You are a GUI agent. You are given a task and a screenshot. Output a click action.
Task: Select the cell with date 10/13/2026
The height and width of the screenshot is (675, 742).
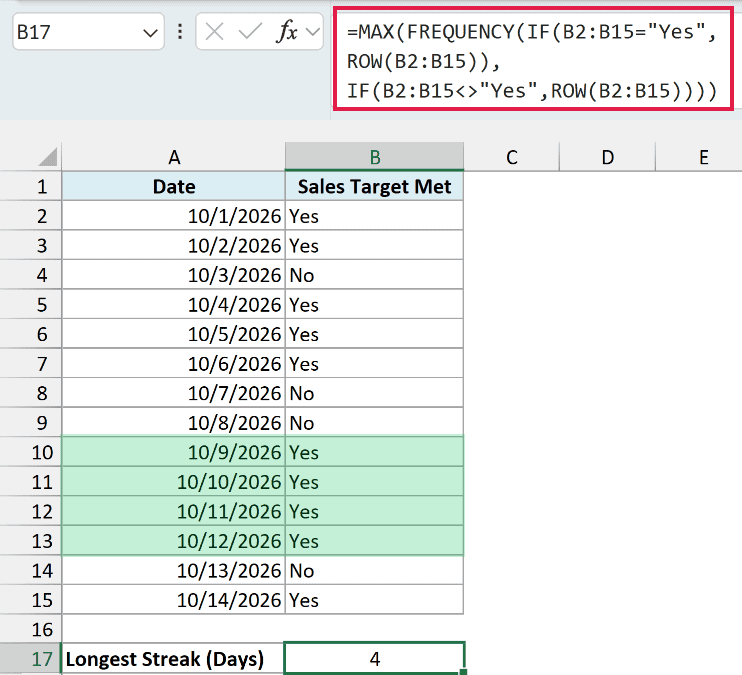point(174,570)
